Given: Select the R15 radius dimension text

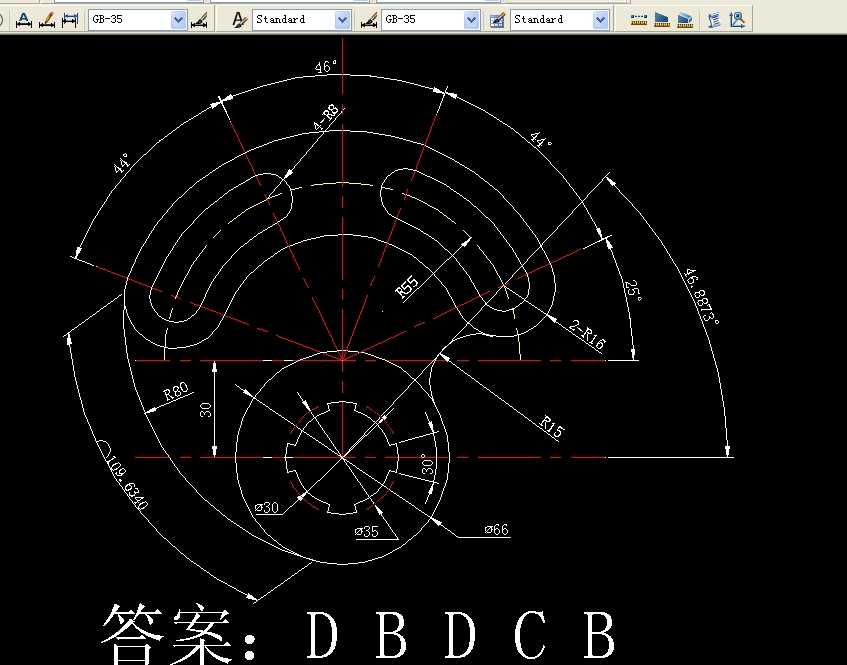Looking at the screenshot, I should point(553,426).
